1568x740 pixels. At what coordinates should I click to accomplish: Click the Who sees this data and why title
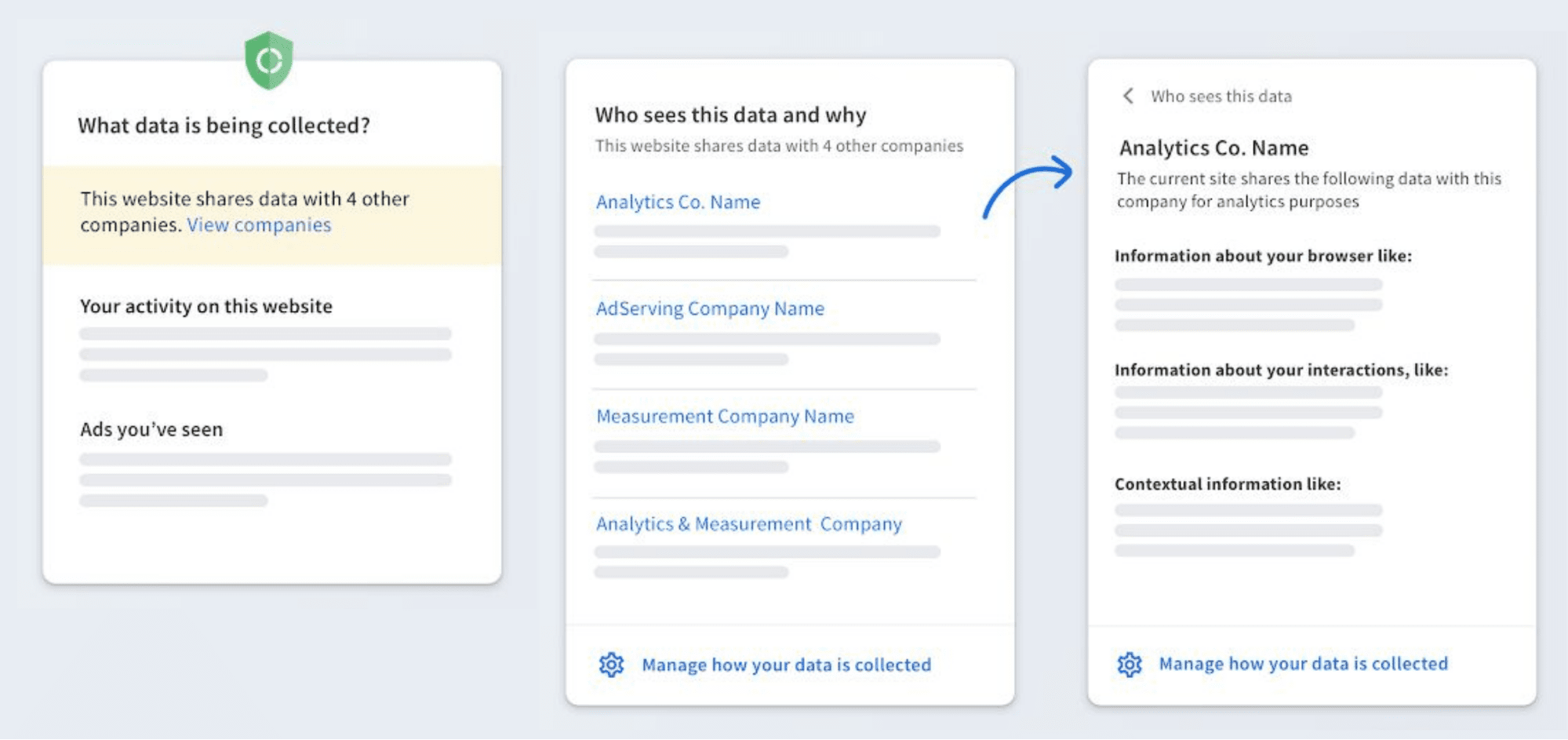(x=730, y=115)
